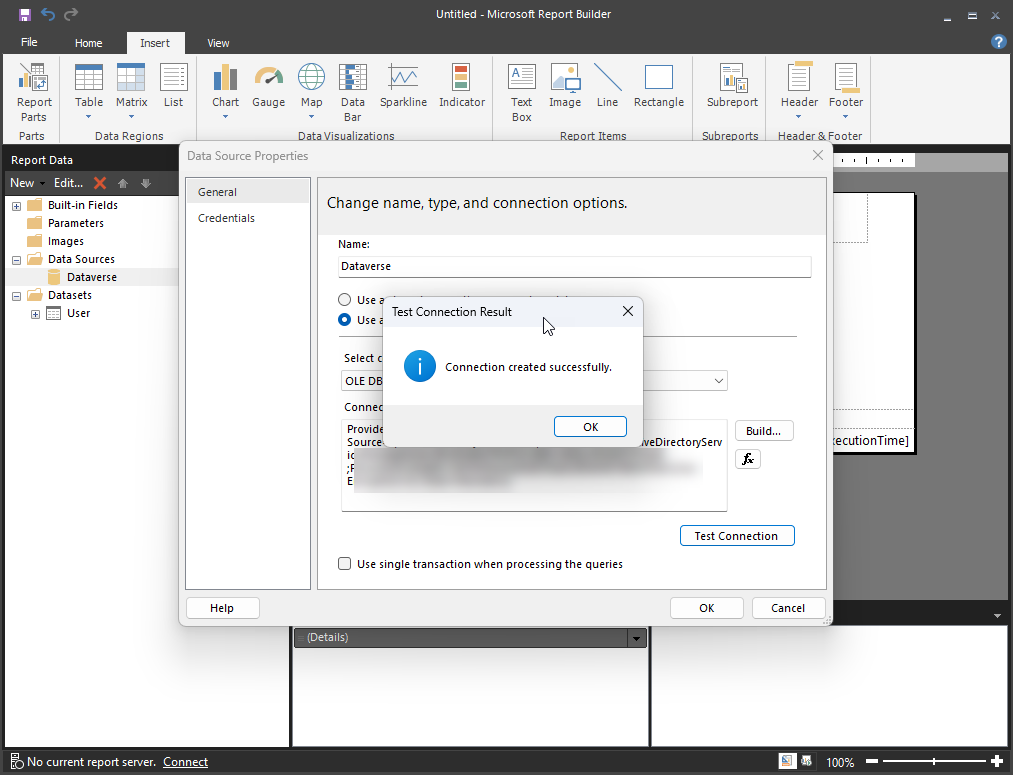Click Help in Data Source Properties
The height and width of the screenshot is (775, 1013).
222,608
